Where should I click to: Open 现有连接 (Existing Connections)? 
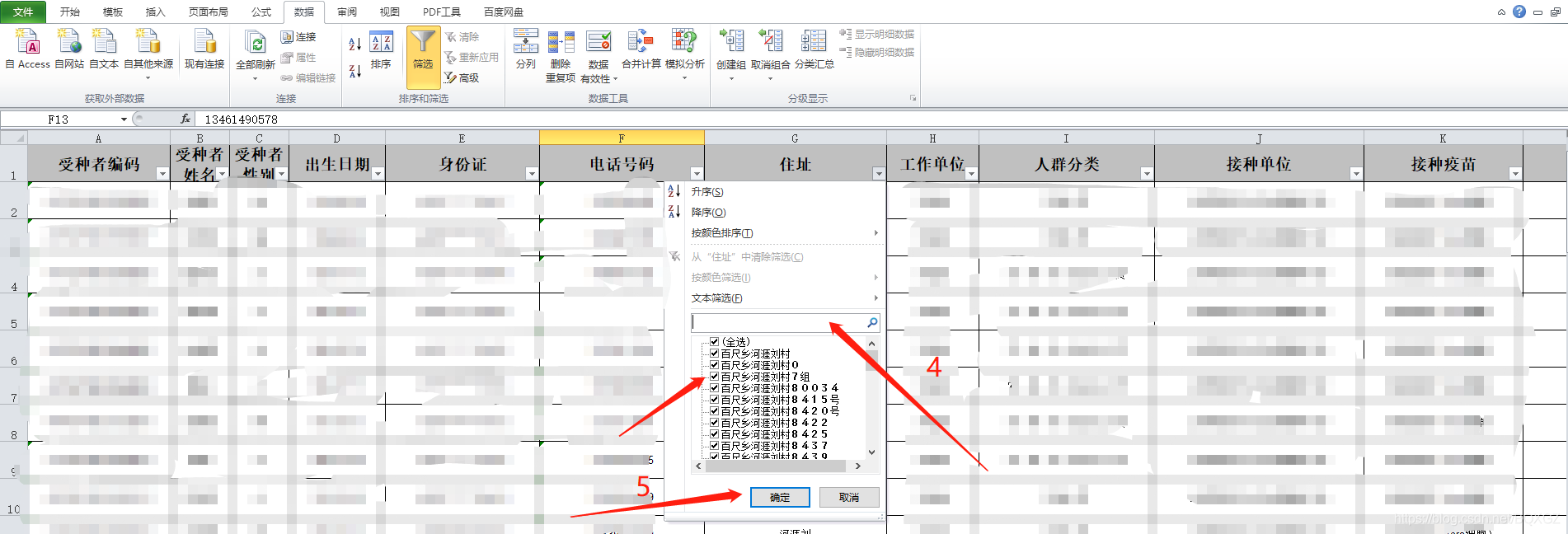point(204,48)
